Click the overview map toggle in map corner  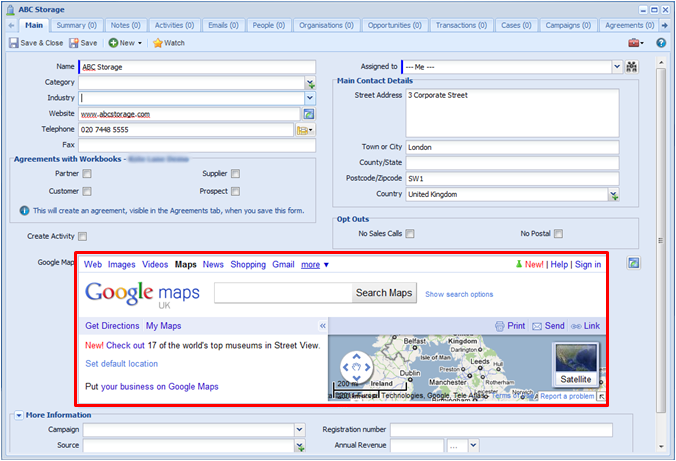click(x=601, y=396)
